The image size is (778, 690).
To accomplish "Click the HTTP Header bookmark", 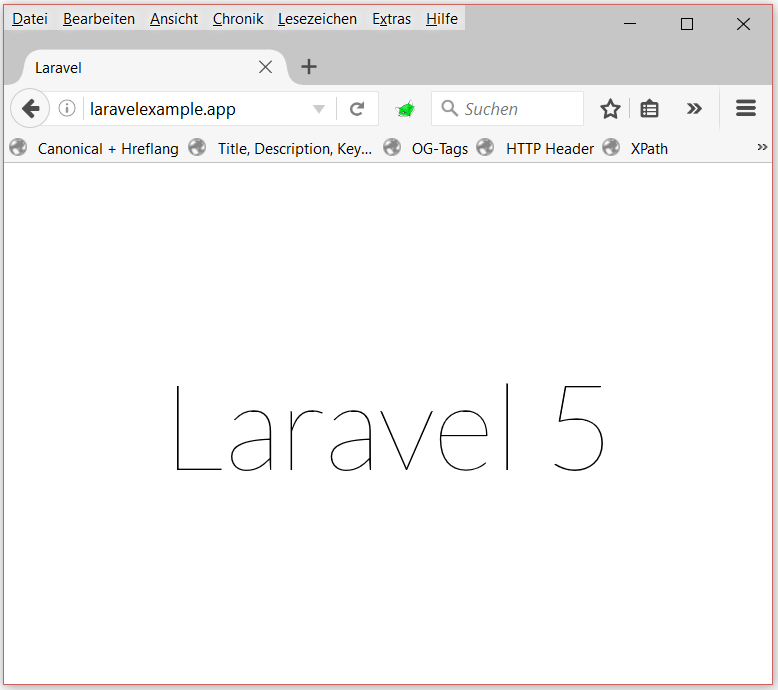I will coord(535,148).
